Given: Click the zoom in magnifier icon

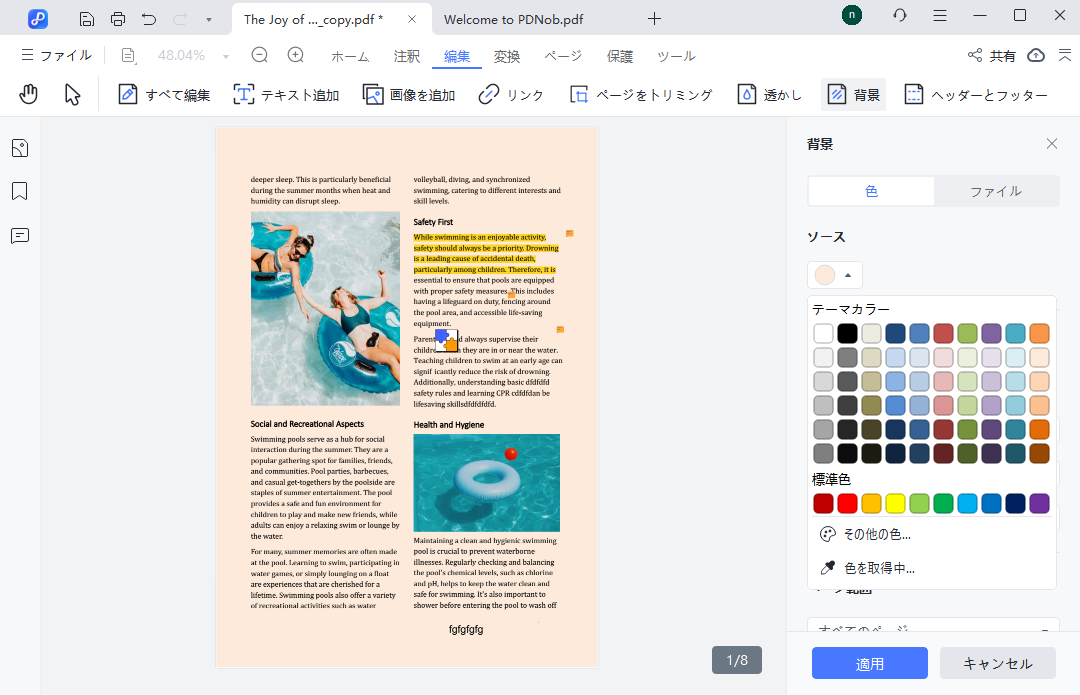Looking at the screenshot, I should 296,56.
